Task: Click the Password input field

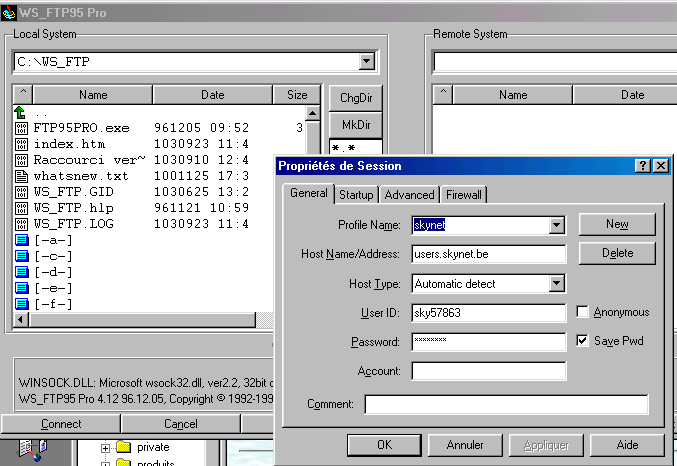Action: 488,342
